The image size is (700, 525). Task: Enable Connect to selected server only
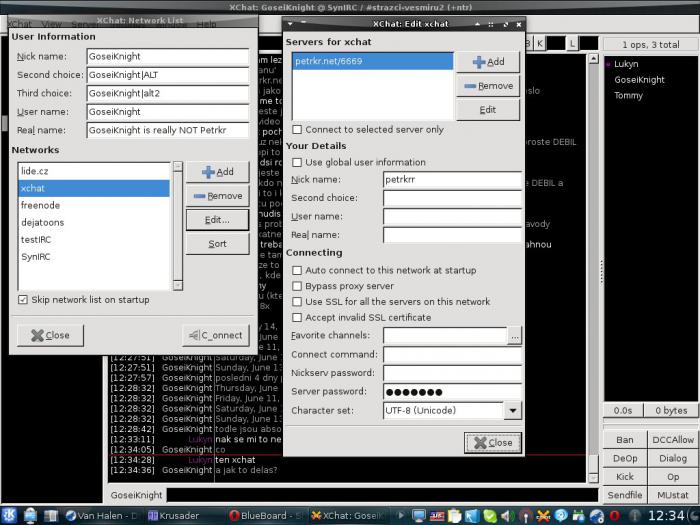(x=297, y=129)
